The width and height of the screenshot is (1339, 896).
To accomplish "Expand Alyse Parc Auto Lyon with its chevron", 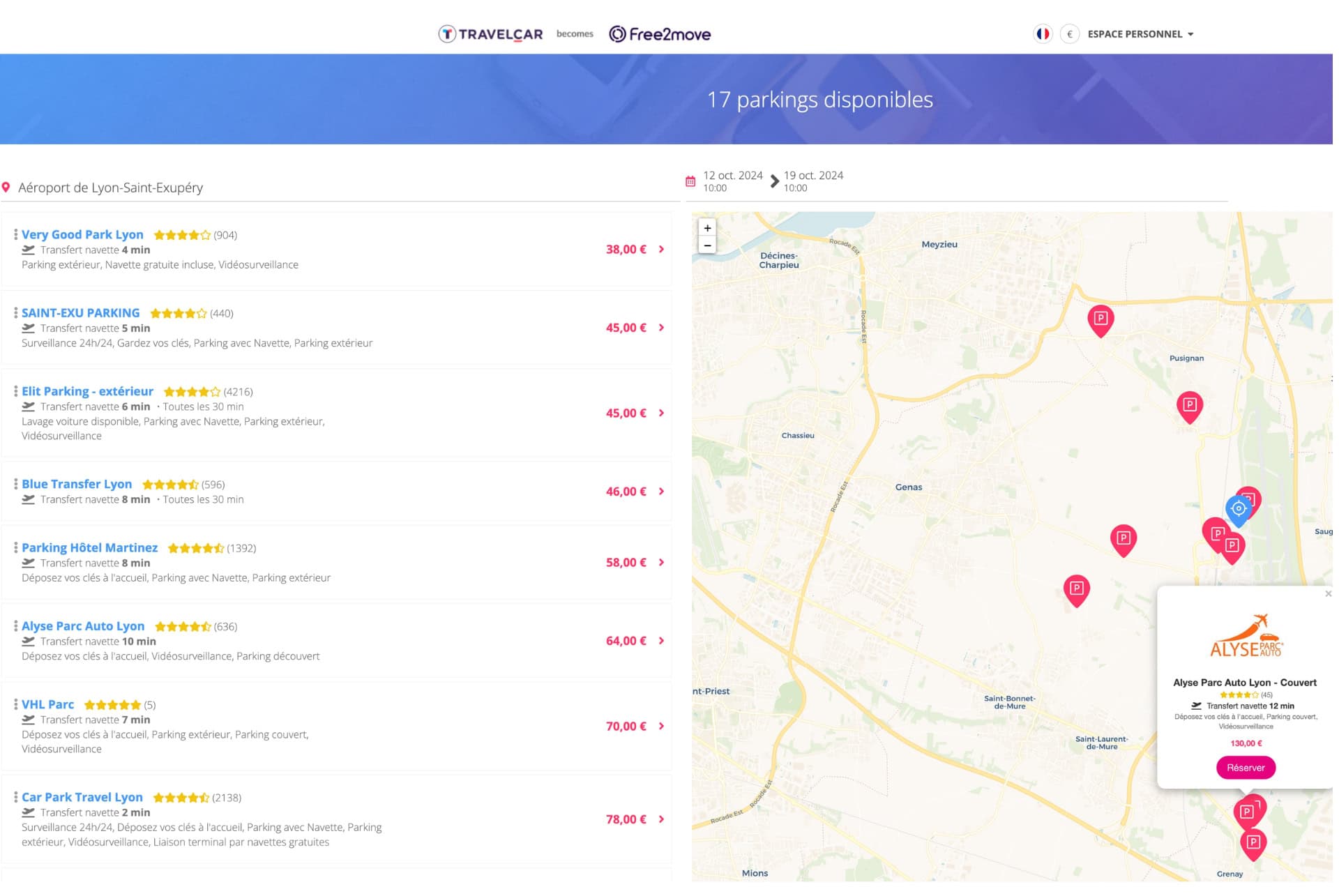I will pos(661,641).
